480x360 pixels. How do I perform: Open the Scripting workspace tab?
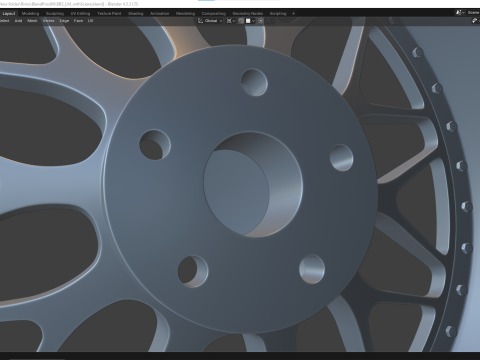[x=278, y=13]
